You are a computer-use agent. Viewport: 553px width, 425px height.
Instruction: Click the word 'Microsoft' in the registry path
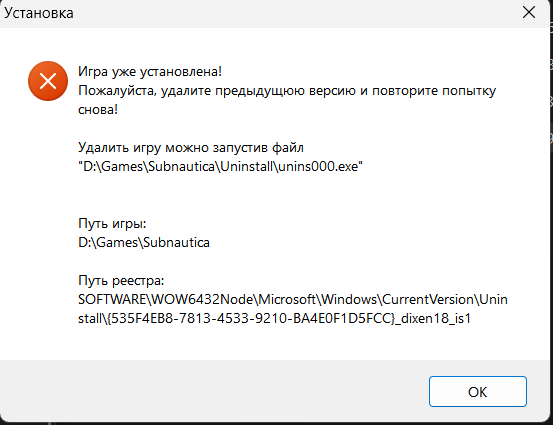[287, 299]
